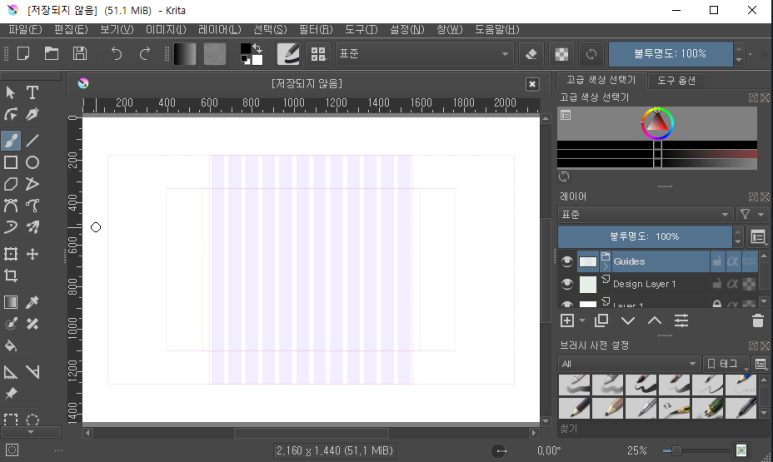
Task: Toggle the lock on Guides layer
Action: tap(716, 262)
